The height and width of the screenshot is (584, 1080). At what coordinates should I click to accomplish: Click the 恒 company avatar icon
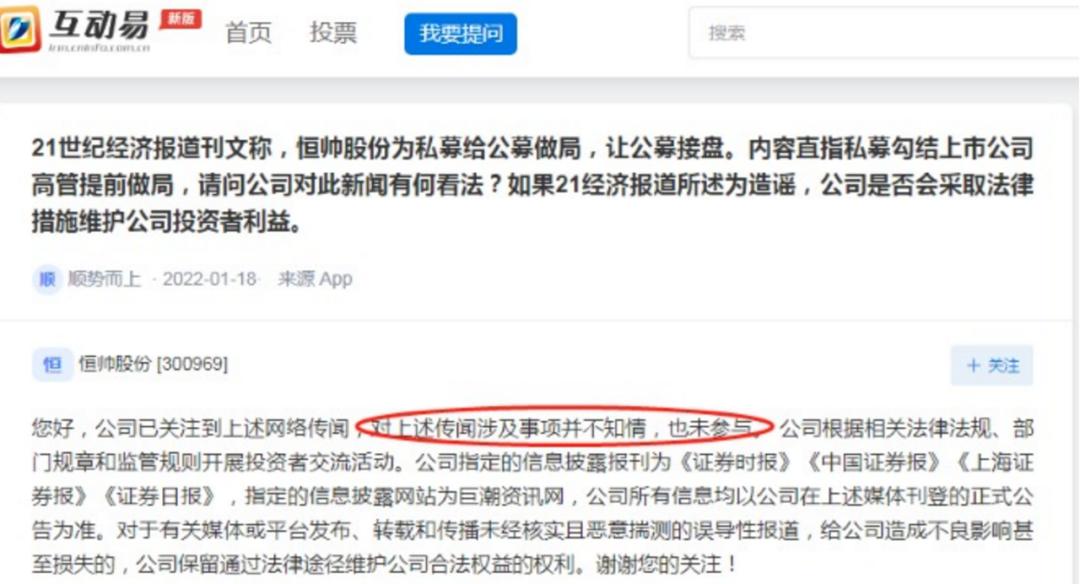click(52, 364)
